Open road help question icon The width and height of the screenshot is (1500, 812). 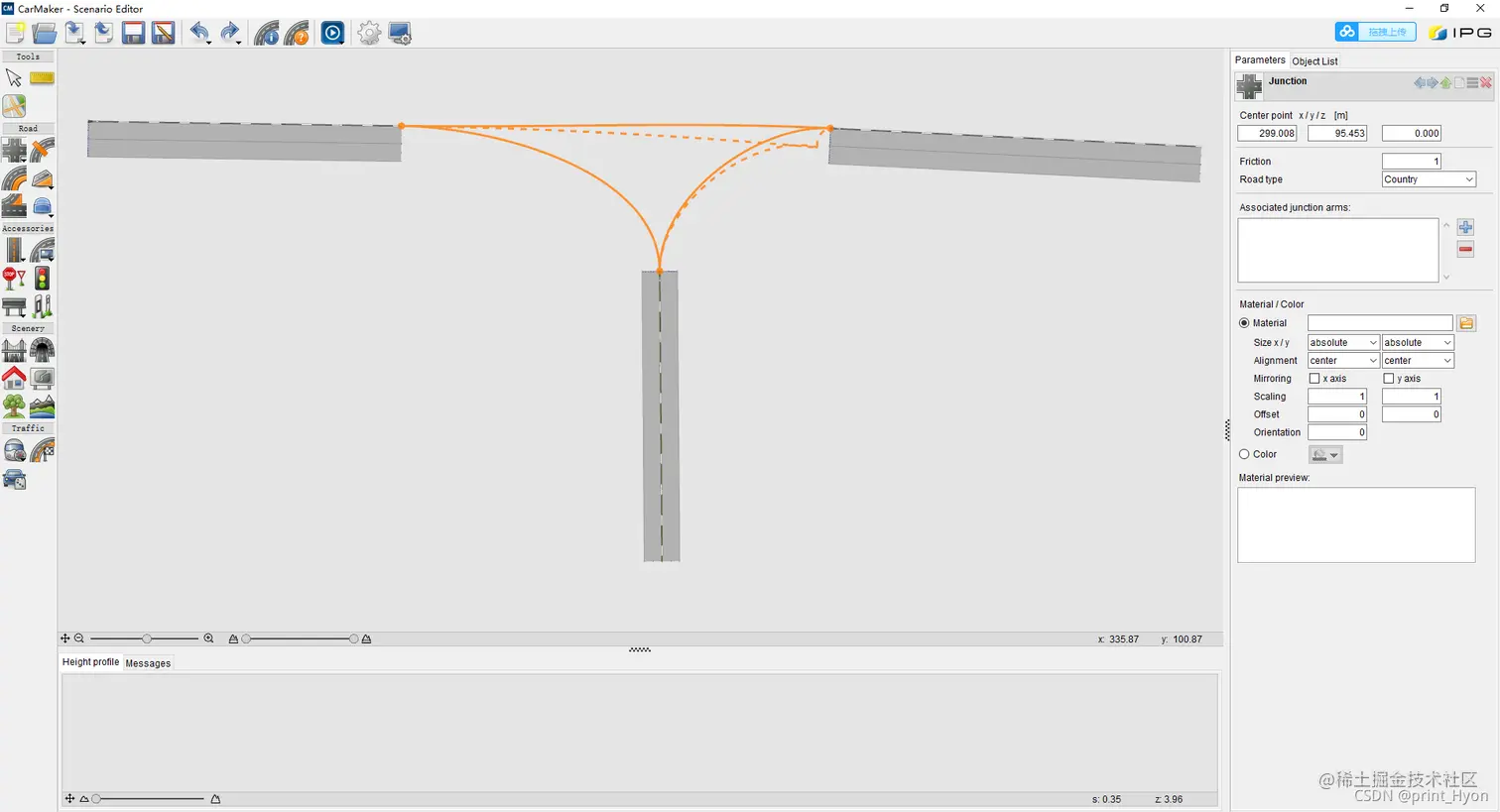click(297, 33)
